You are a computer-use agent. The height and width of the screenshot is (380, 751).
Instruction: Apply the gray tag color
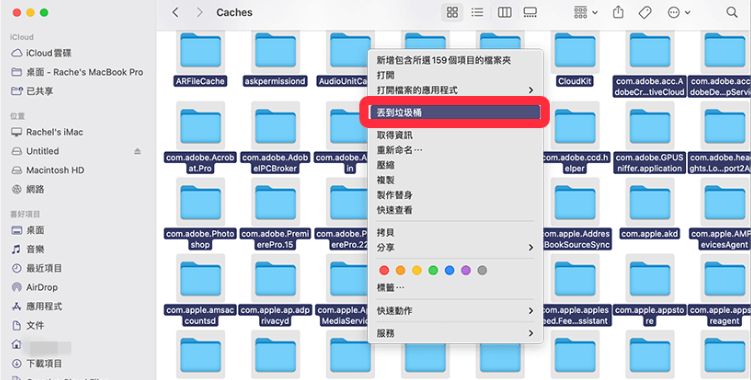pyautogui.click(x=482, y=270)
